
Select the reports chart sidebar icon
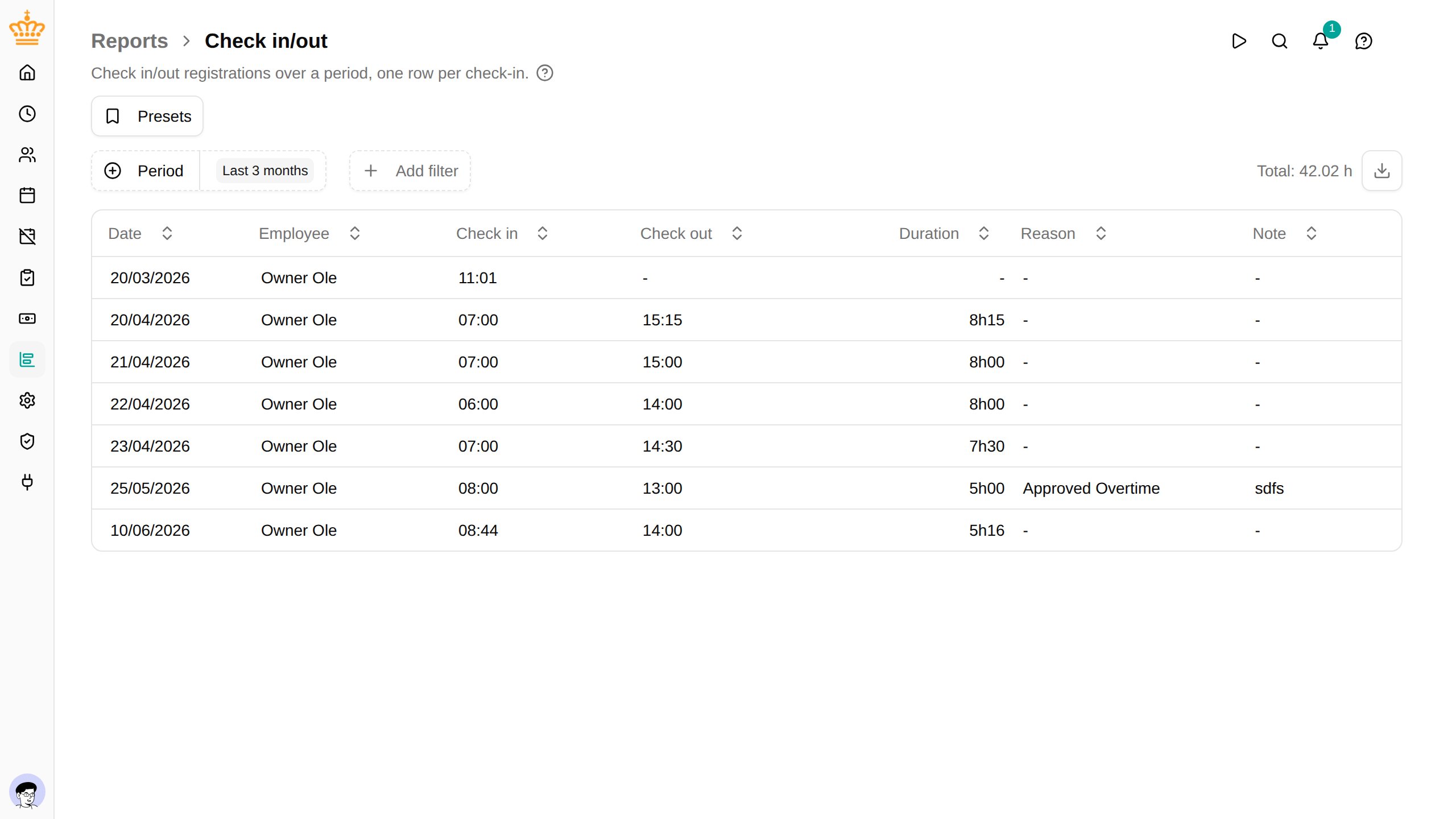(x=27, y=359)
